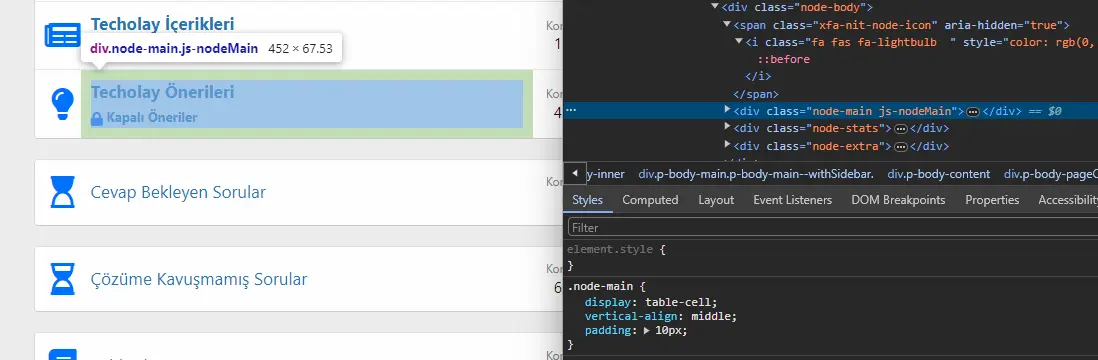The width and height of the screenshot is (1098, 360).
Task: Expand the padding shorthand triangle
Action: (647, 331)
